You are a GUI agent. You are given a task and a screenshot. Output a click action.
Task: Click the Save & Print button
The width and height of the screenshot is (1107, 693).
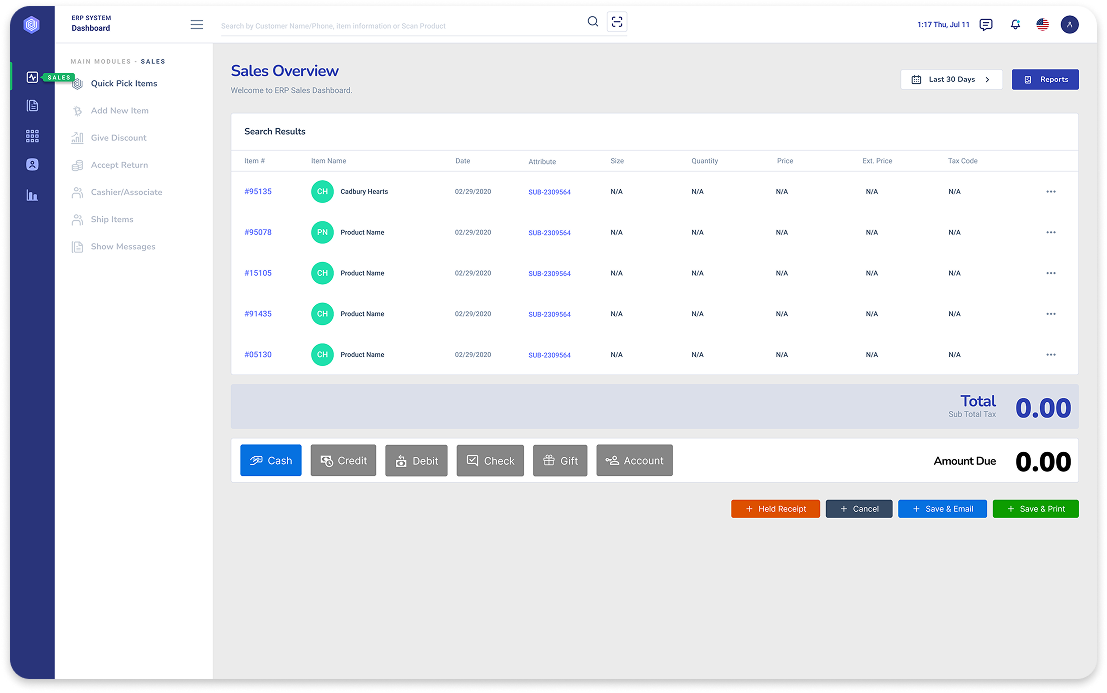coord(1036,509)
